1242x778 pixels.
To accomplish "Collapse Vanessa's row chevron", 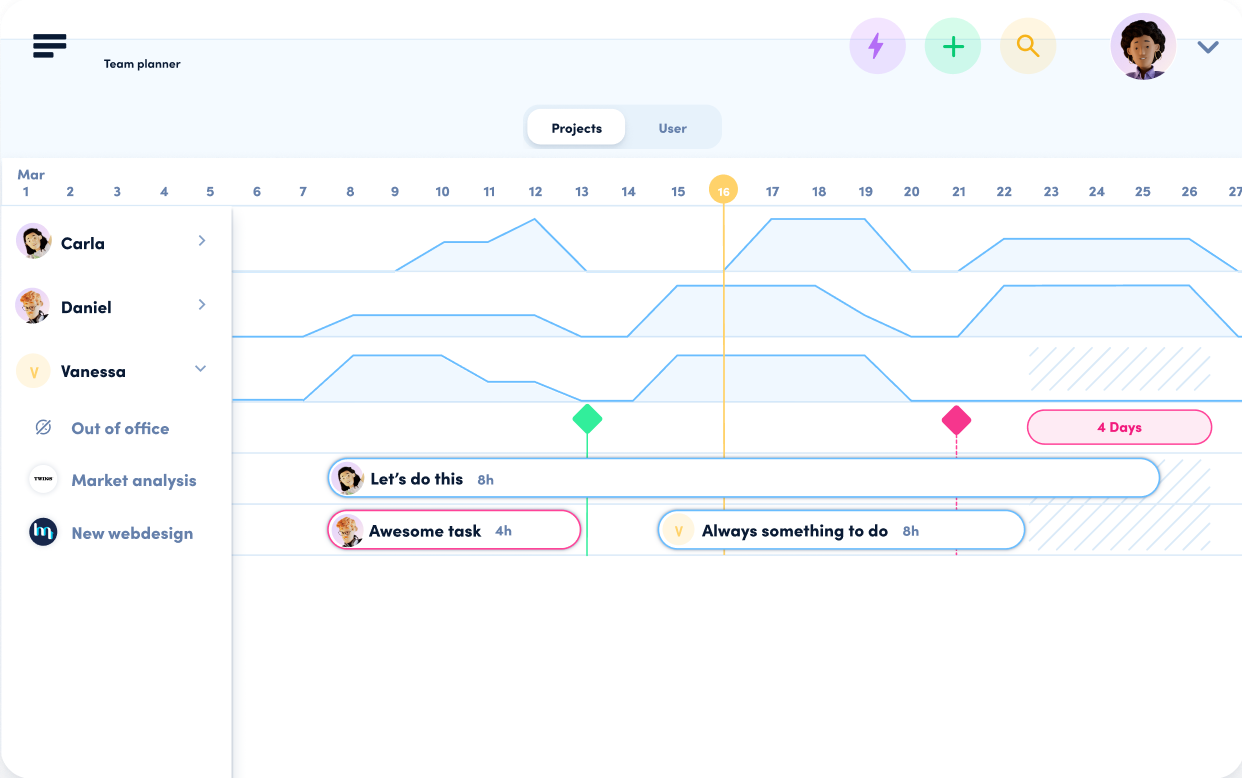I will (x=201, y=369).
